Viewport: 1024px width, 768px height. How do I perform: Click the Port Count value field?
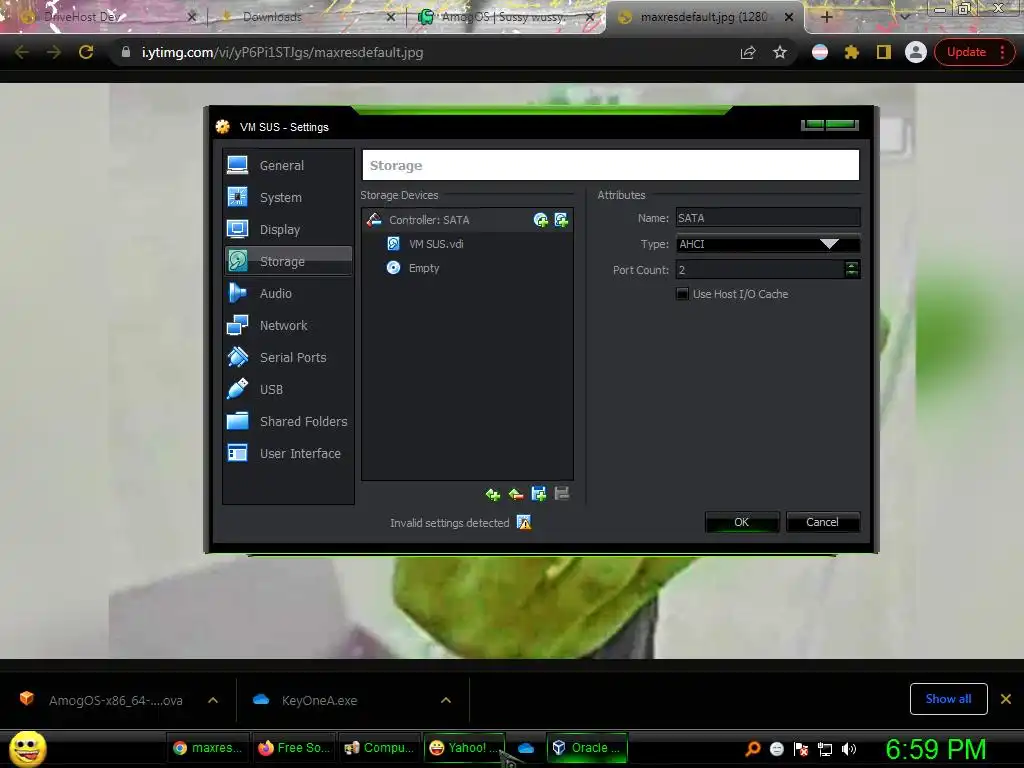click(x=760, y=270)
